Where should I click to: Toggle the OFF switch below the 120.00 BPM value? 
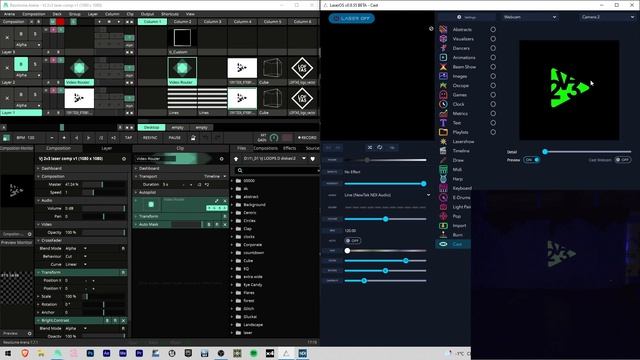pos(353,241)
